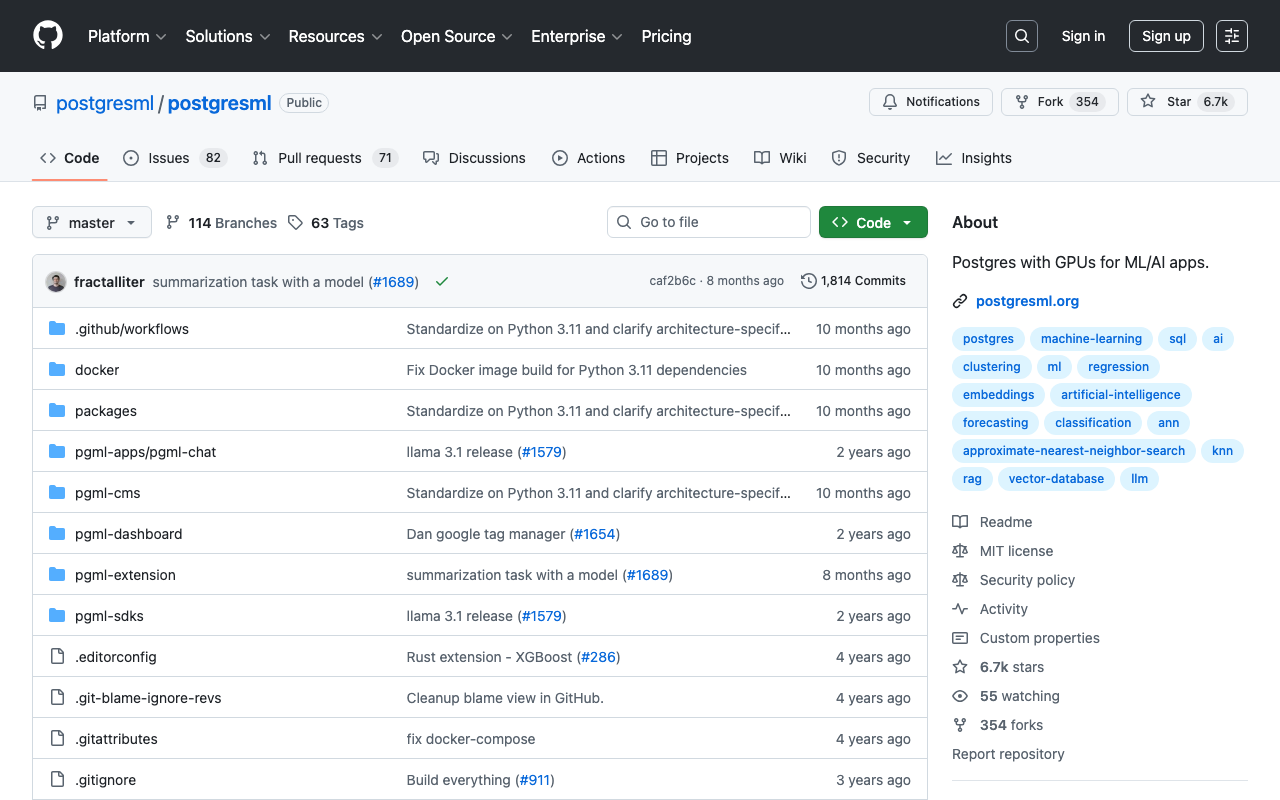This screenshot has width=1280, height=800.
Task: Click the watching eye icon
Action: pyautogui.click(x=960, y=696)
